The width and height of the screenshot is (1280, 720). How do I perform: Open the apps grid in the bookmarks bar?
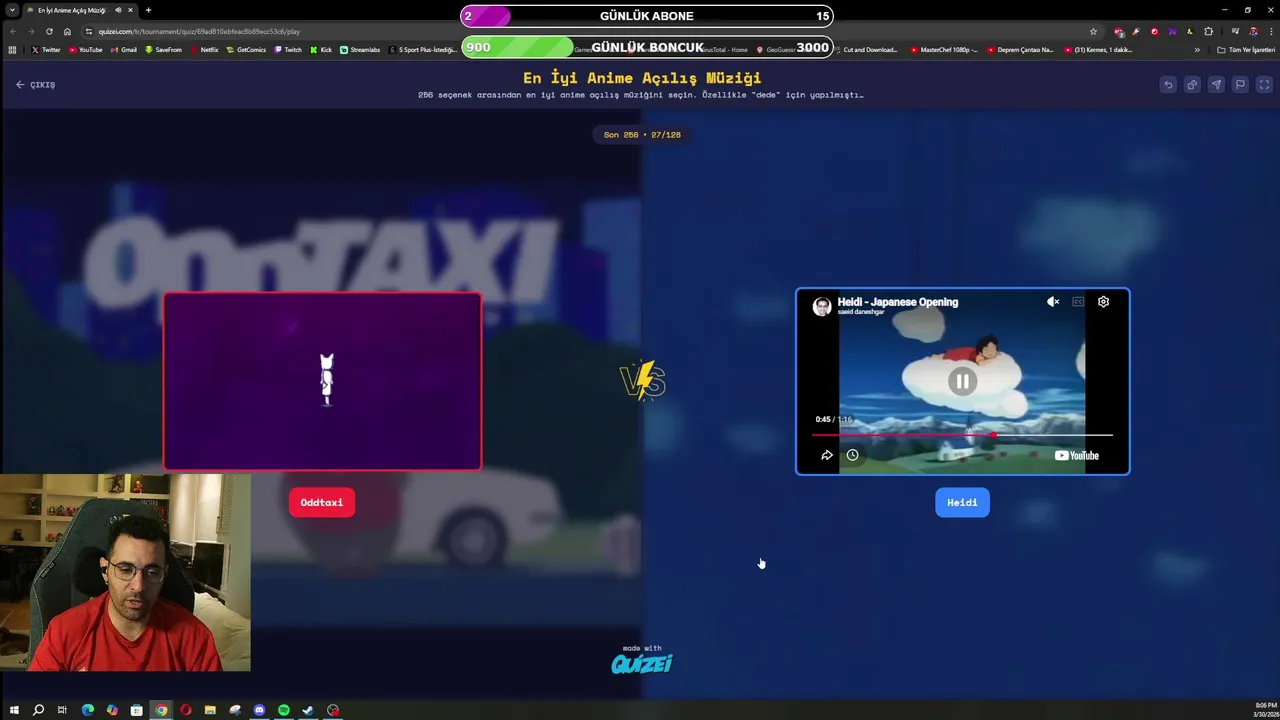tap(12, 50)
